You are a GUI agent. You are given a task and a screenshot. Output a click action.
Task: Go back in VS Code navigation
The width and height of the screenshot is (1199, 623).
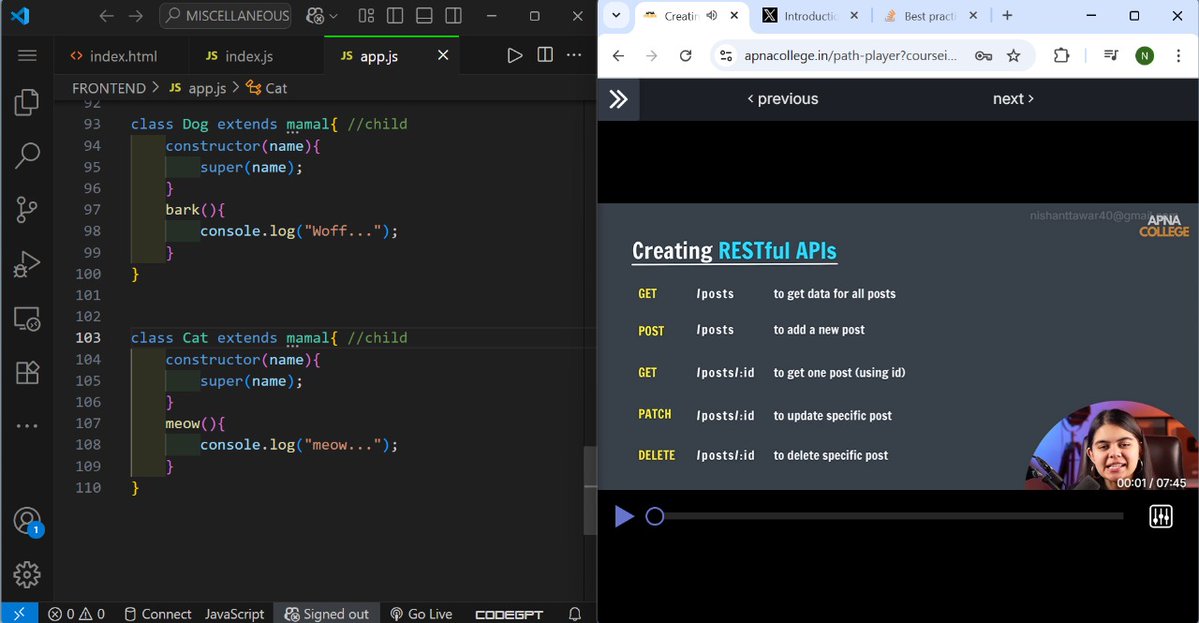pyautogui.click(x=106, y=15)
